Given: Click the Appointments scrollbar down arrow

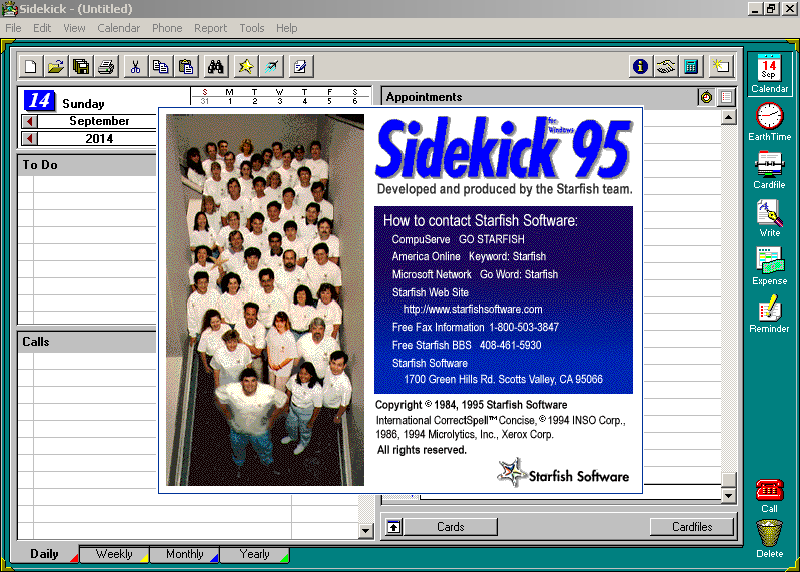Looking at the screenshot, I should [729, 495].
